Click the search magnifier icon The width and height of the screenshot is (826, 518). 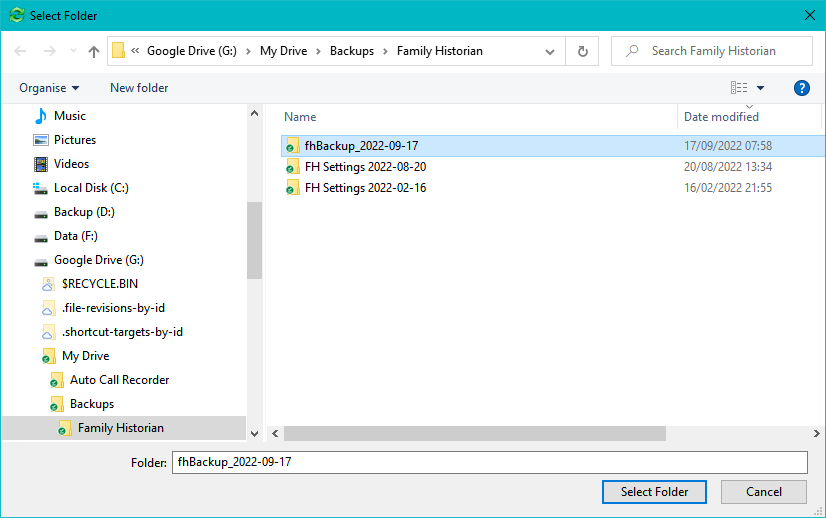tap(632, 51)
